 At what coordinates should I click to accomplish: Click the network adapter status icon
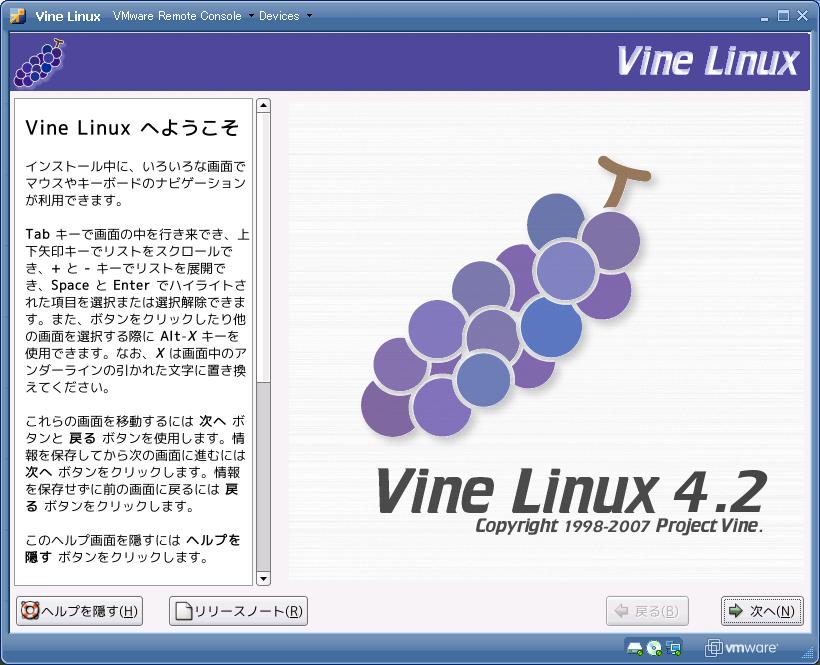[674, 648]
